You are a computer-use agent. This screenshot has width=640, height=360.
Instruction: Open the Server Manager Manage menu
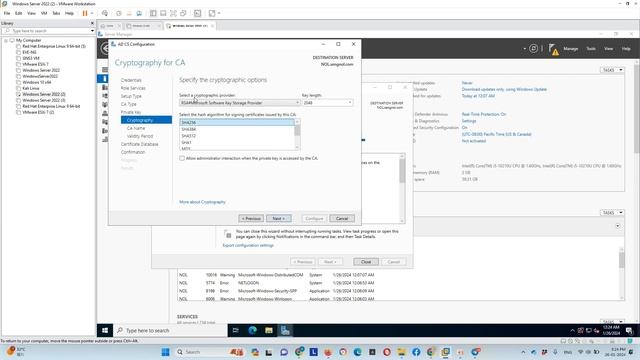click(571, 49)
